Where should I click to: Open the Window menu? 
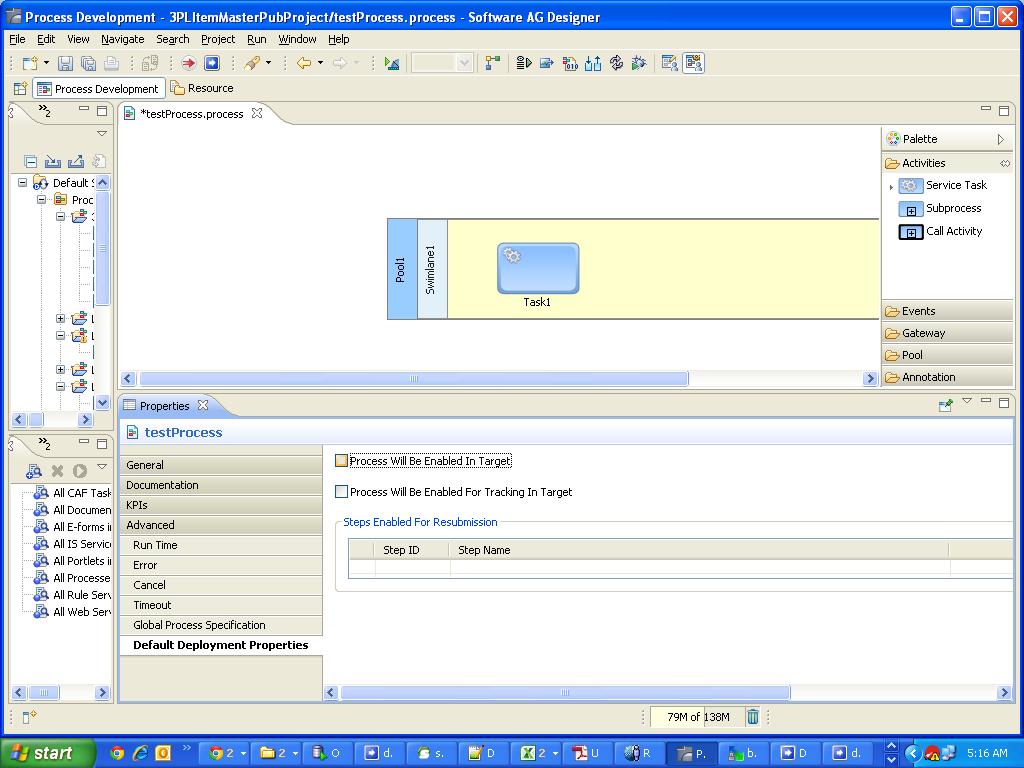297,39
